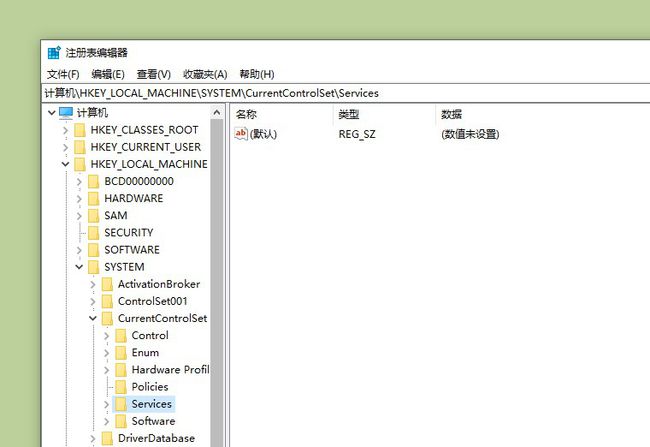Expand the Hardware Profiles key
650x447 pixels.
point(107,370)
